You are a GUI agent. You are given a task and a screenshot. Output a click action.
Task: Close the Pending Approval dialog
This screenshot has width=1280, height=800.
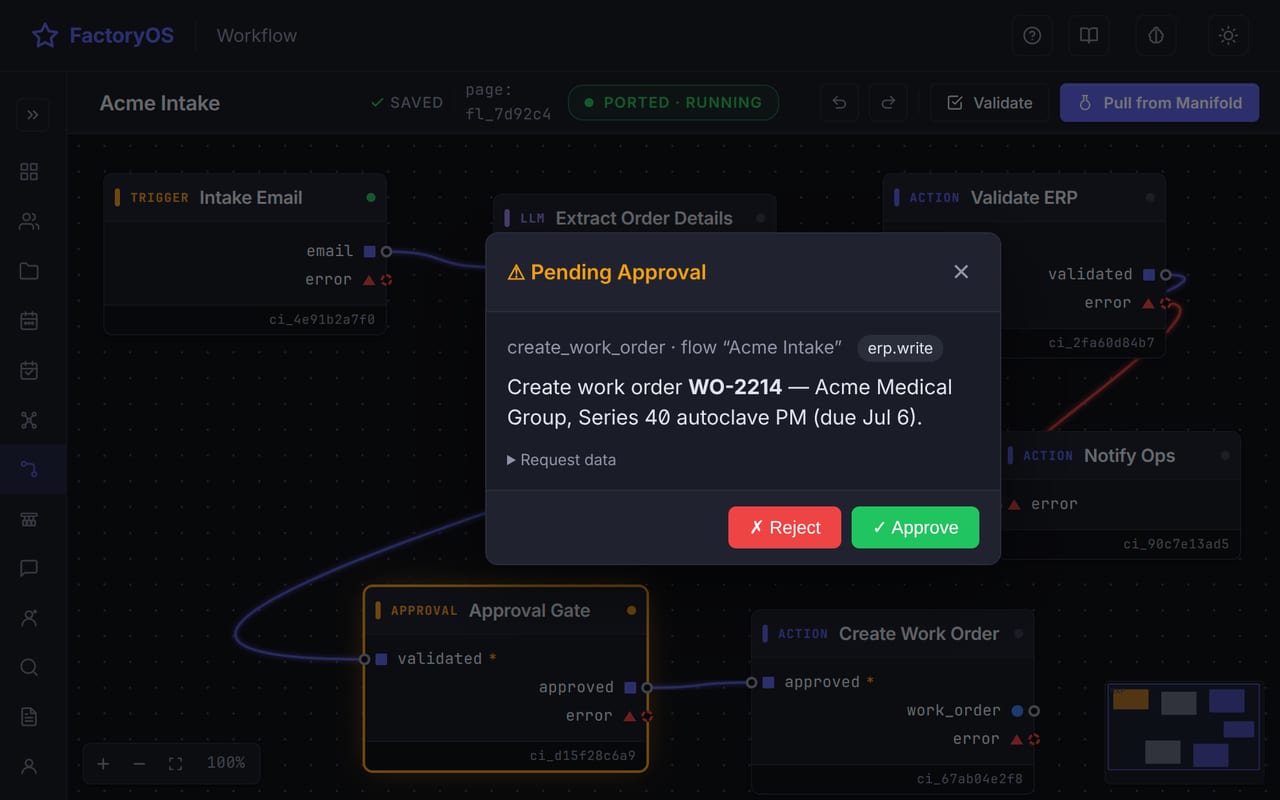pyautogui.click(x=961, y=272)
